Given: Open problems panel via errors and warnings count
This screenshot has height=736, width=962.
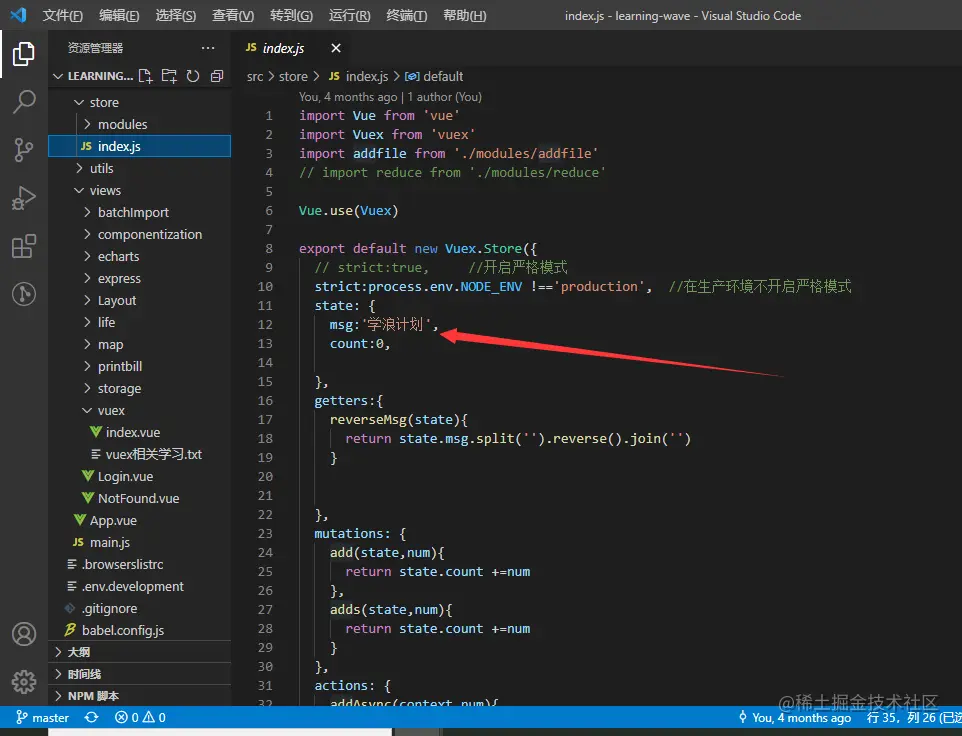Looking at the screenshot, I should (140, 718).
